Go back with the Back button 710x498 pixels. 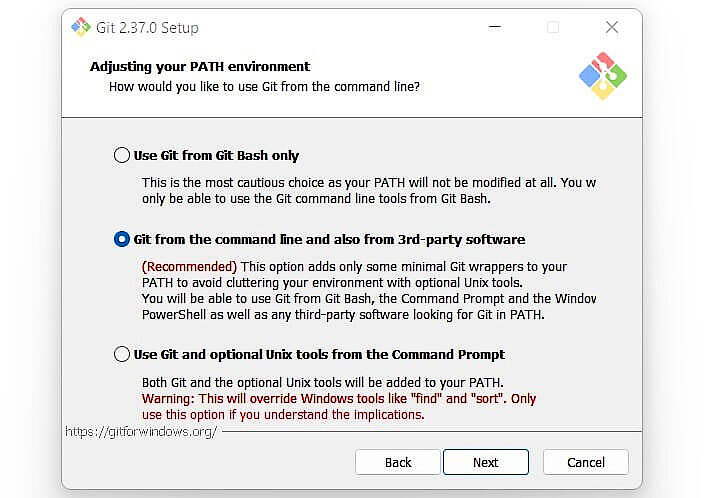pyautogui.click(x=398, y=462)
